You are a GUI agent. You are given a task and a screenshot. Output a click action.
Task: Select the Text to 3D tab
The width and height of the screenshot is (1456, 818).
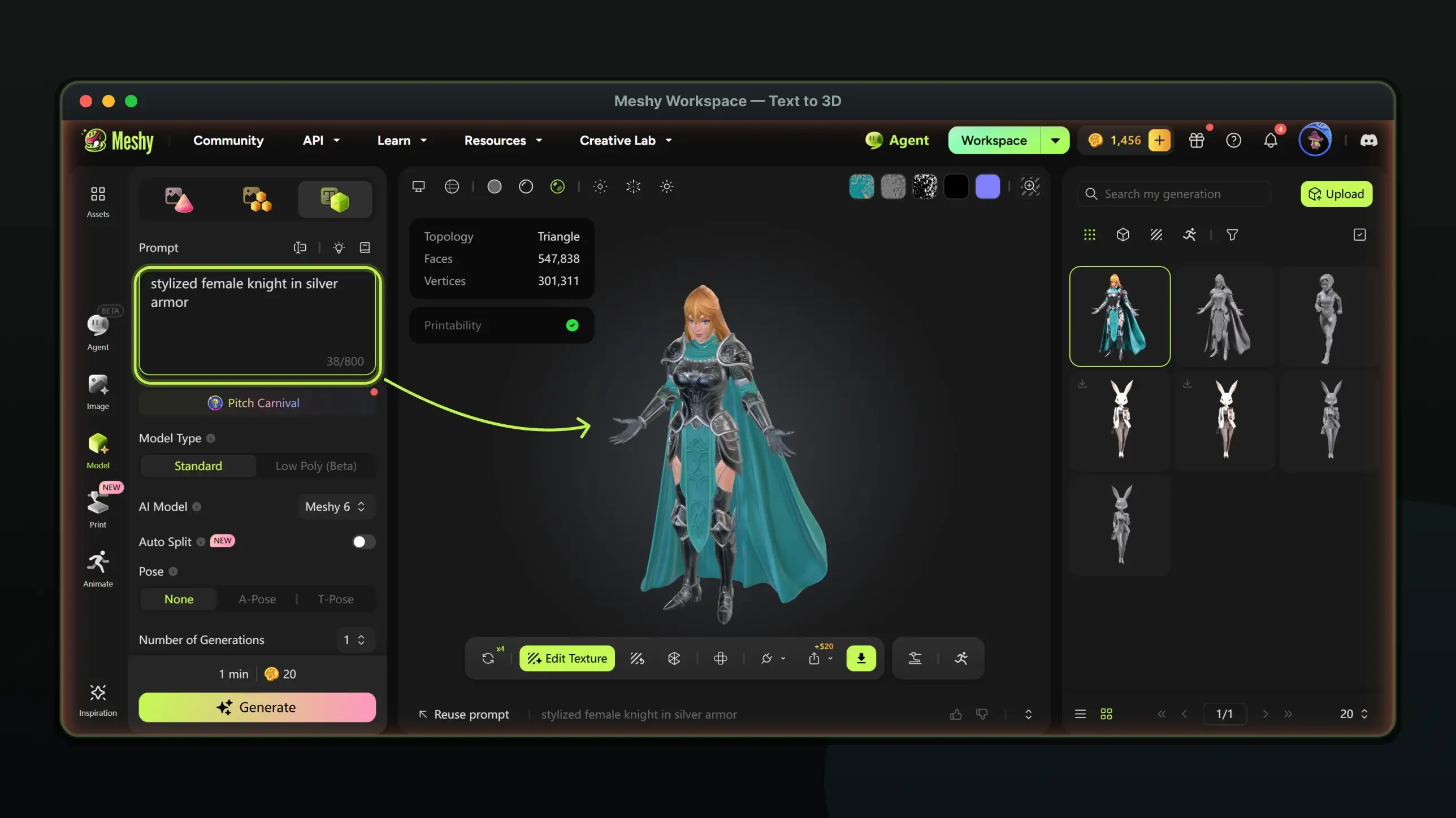coord(335,199)
